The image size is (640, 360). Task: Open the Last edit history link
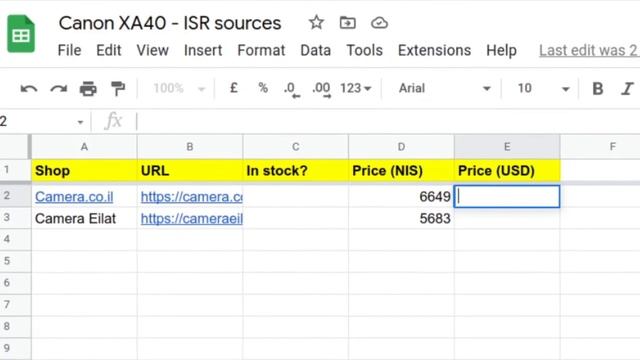[589, 50]
